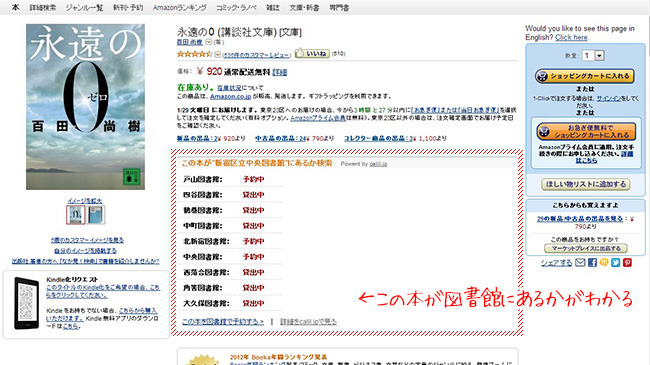Image resolution: width=650 pixels, height=365 pixels.
Task: Open ジャンル一覧 in top navigation
Action: (85, 7)
